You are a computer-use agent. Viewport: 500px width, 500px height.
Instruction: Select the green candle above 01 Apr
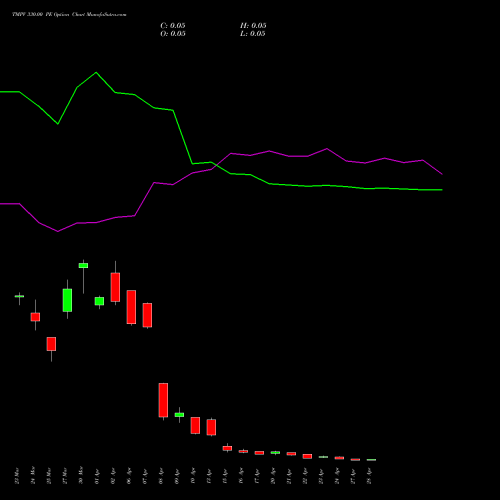99,301
